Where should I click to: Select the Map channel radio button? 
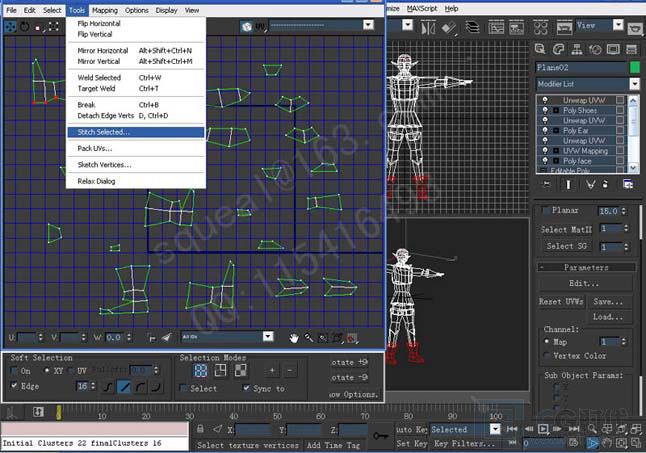[547, 342]
